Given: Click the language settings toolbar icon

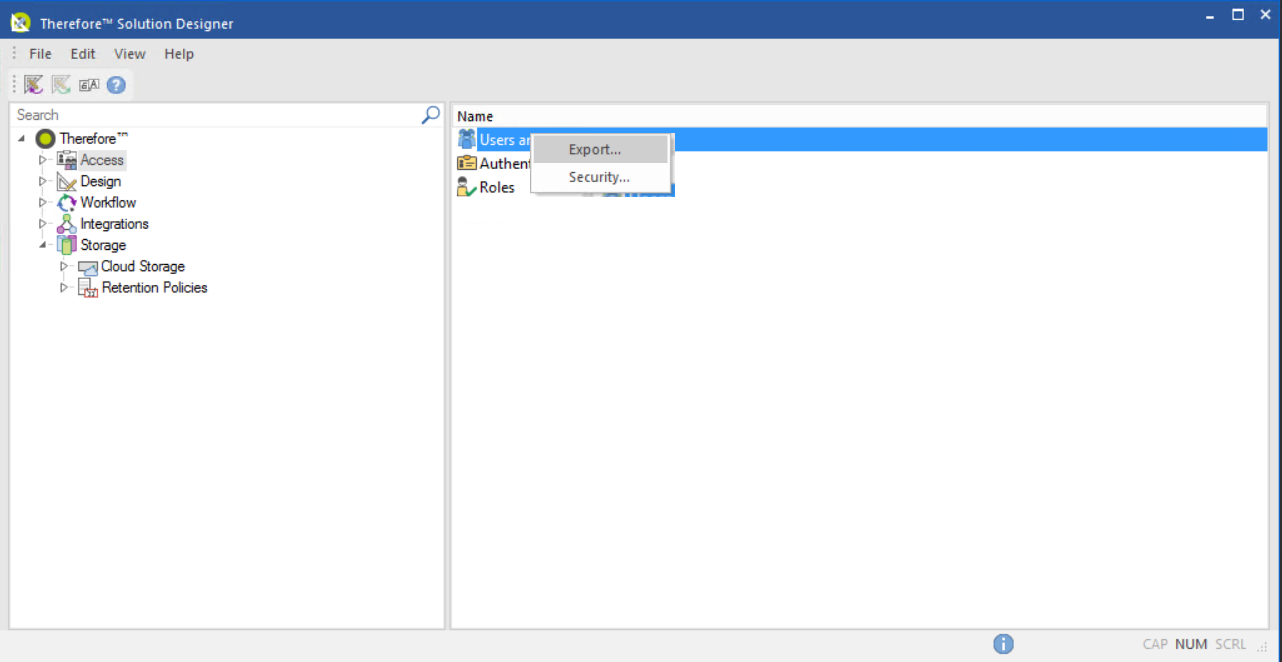Looking at the screenshot, I should (x=89, y=85).
